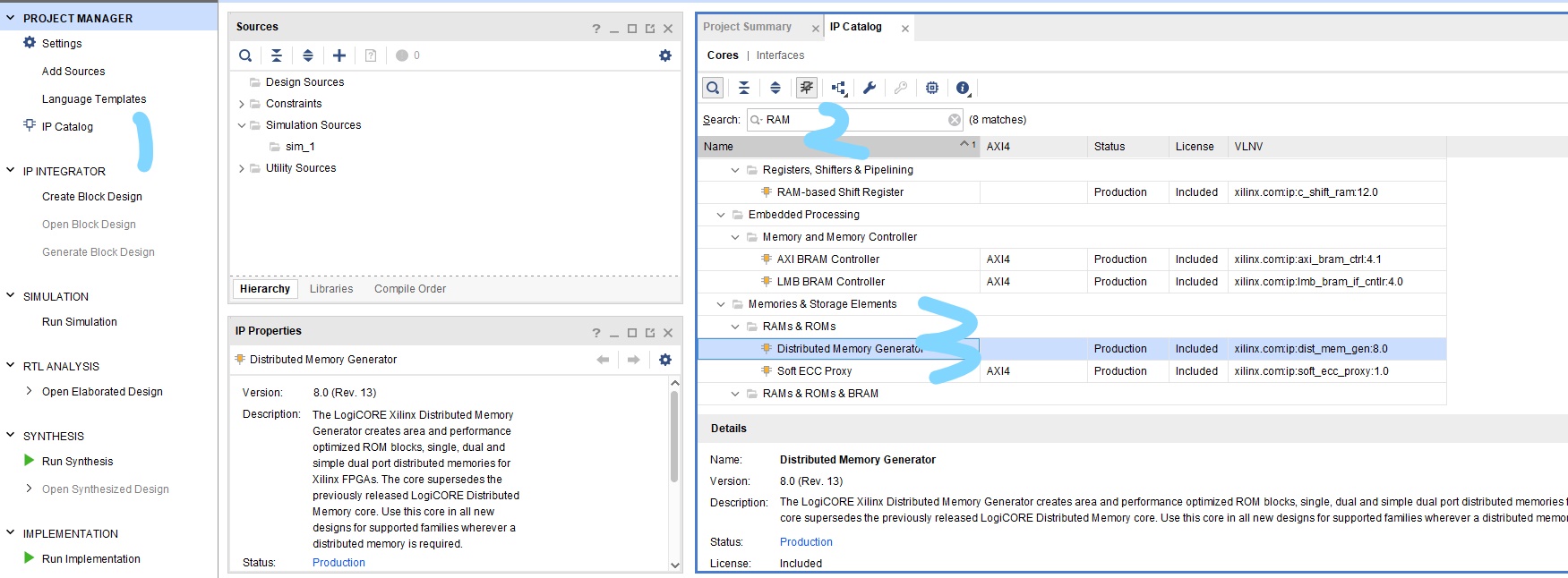Add sources with plus icon
The height and width of the screenshot is (578, 1568).
tap(339, 55)
